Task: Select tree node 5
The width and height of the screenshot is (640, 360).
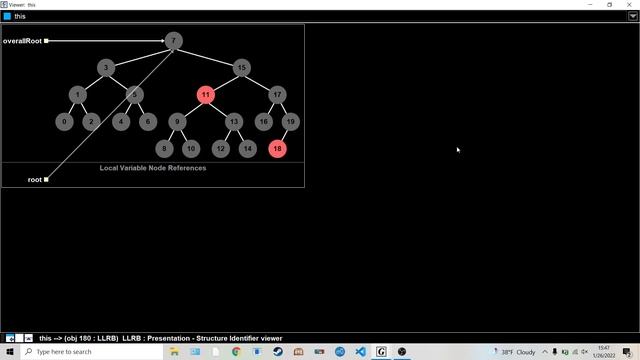Action: tap(135, 95)
